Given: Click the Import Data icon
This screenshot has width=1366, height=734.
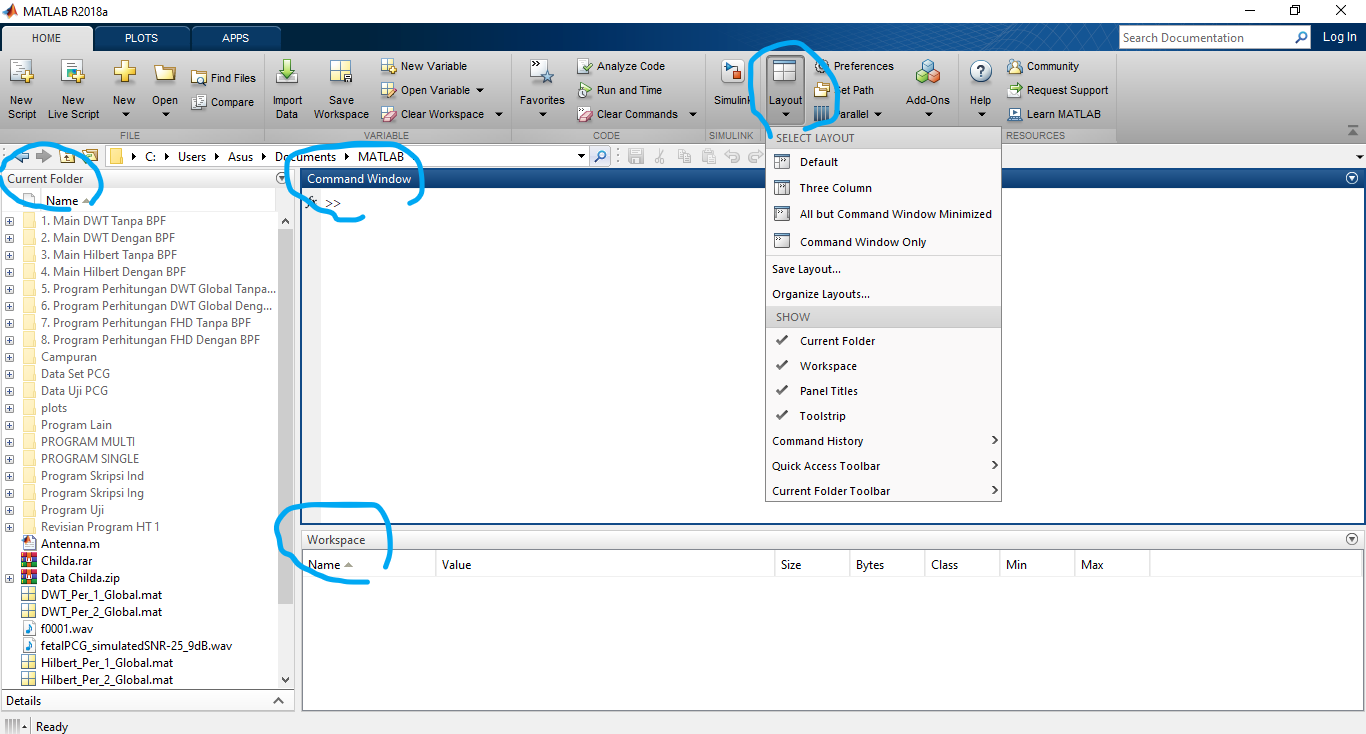Looking at the screenshot, I should 287,73.
